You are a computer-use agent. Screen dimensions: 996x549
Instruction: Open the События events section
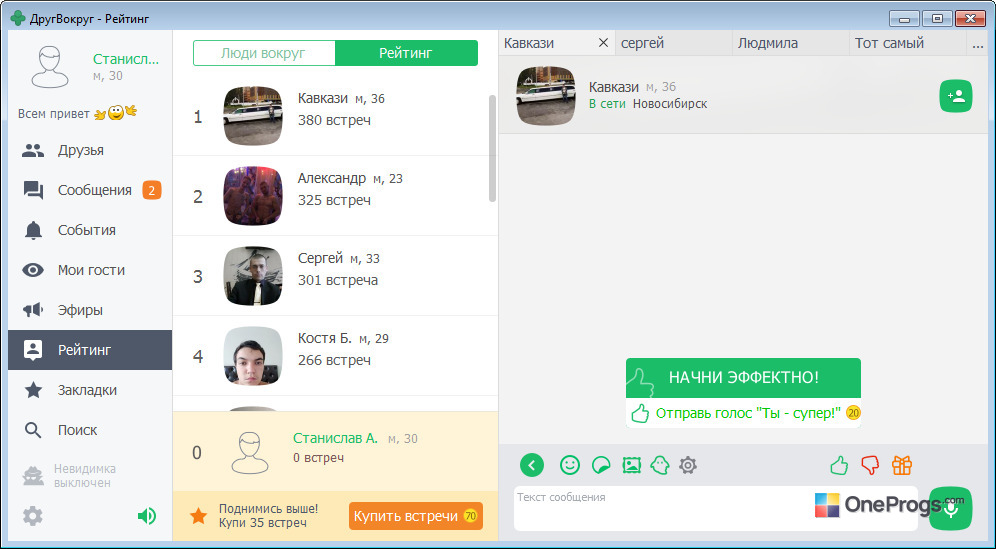[90, 230]
